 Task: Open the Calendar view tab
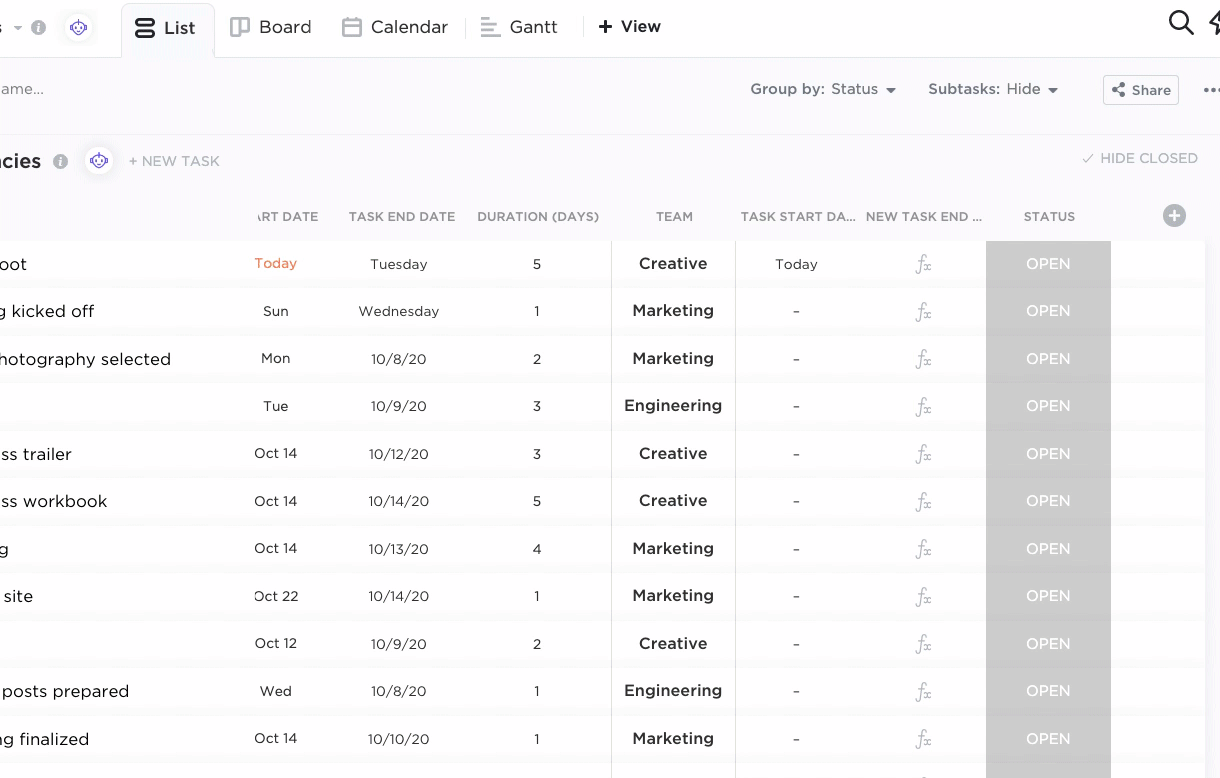pyautogui.click(x=395, y=27)
